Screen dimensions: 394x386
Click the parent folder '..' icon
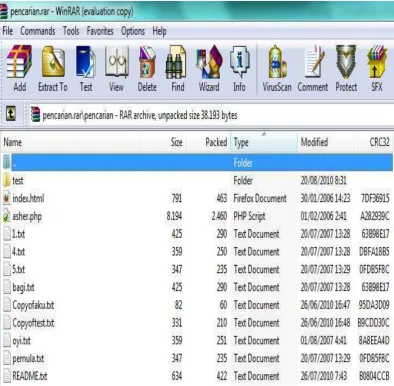pyautogui.click(x=7, y=162)
